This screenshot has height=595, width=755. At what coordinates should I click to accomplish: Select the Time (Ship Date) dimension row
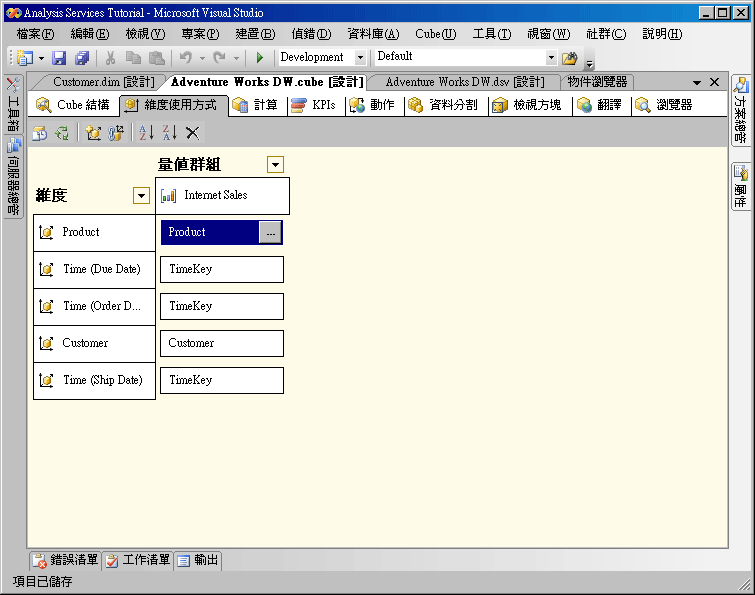click(x=94, y=381)
